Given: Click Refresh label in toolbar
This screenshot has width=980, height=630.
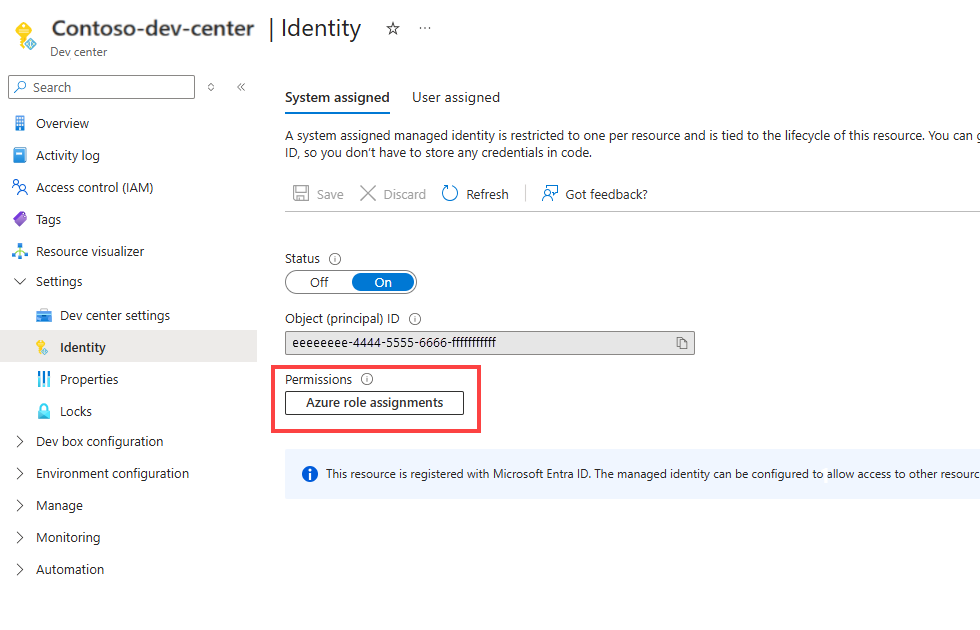Looking at the screenshot, I should point(488,194).
